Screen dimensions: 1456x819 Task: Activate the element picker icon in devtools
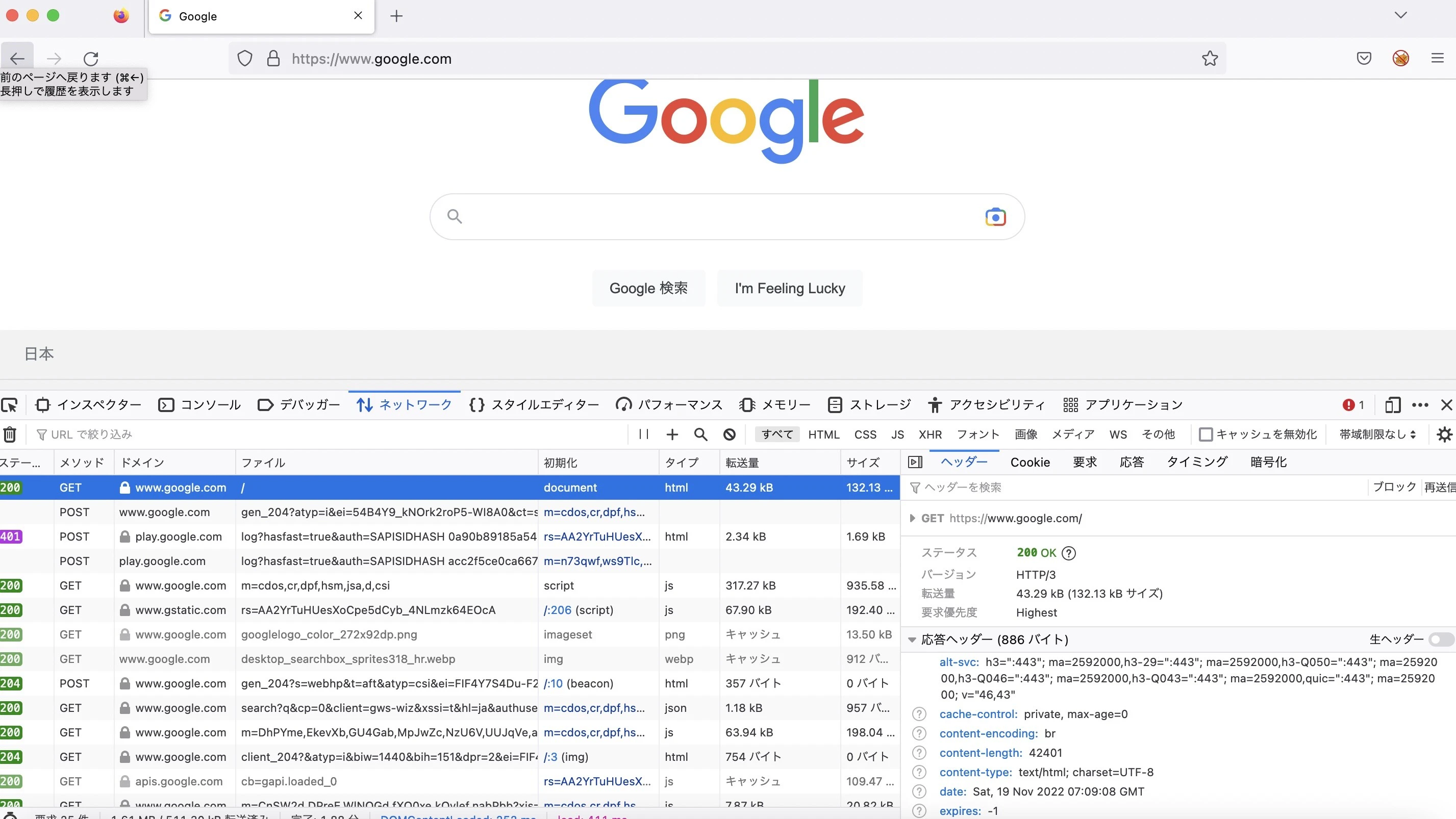(x=10, y=405)
